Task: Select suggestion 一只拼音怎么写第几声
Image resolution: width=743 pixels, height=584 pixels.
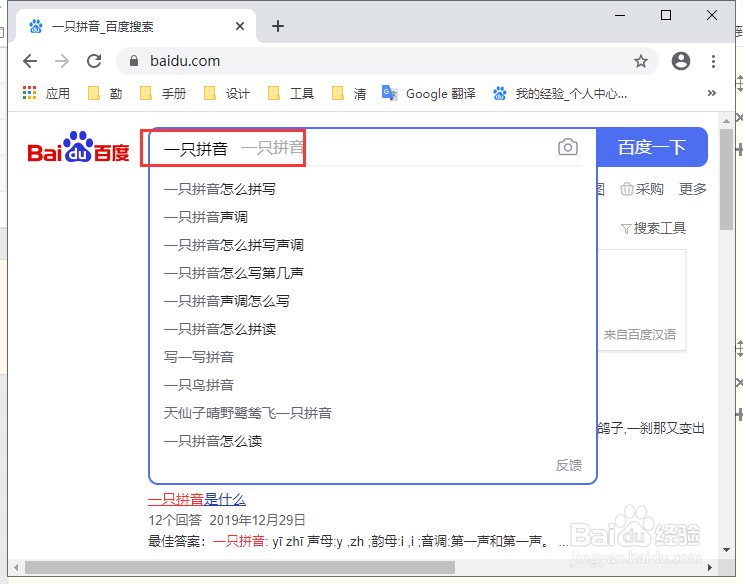Action: tap(372, 273)
